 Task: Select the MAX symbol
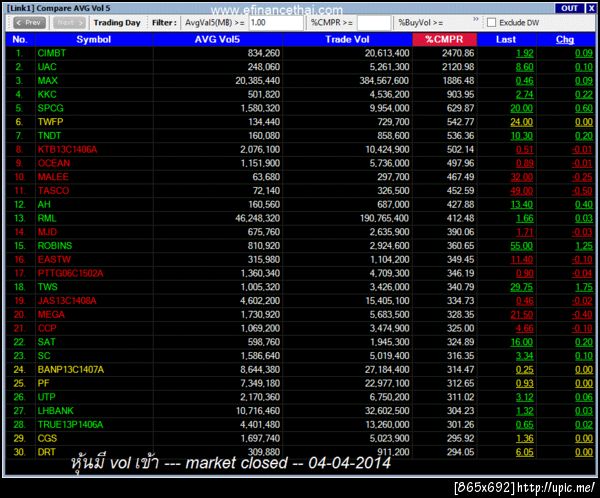tap(48, 81)
